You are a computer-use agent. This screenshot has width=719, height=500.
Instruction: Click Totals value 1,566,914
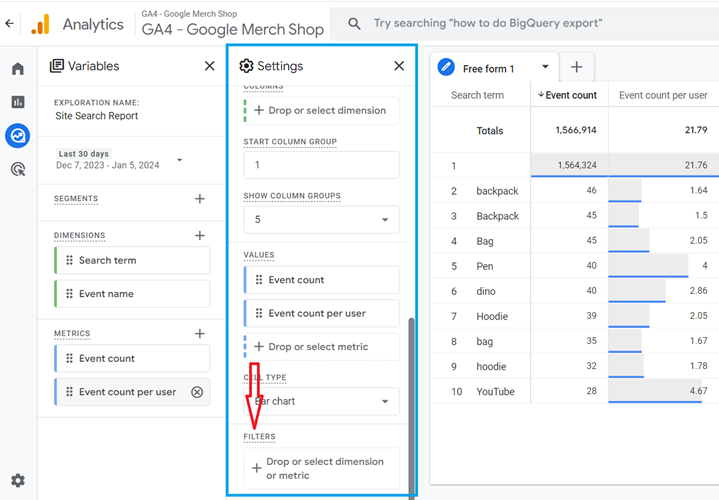click(x=576, y=130)
